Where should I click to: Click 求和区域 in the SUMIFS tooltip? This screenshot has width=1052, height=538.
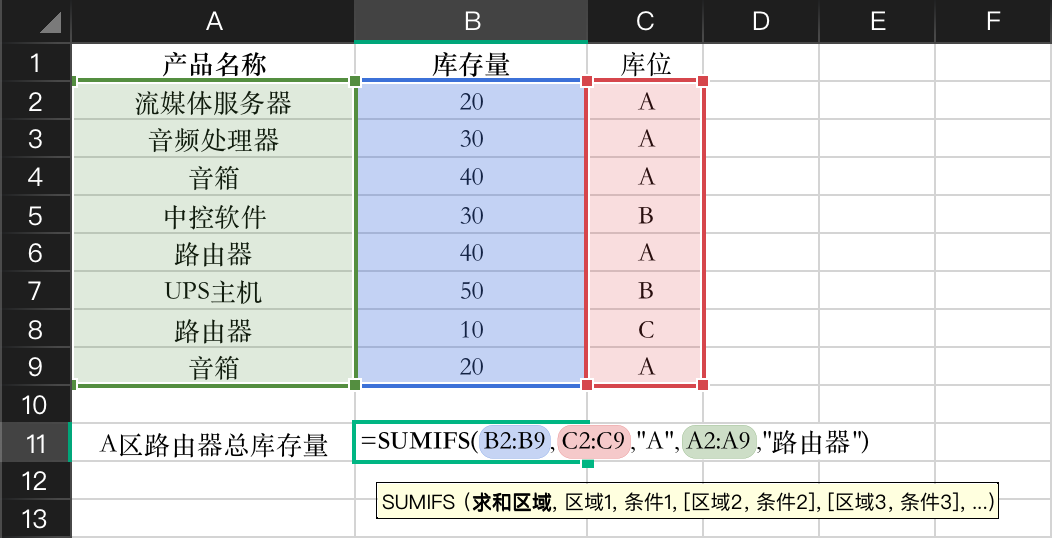(511, 501)
